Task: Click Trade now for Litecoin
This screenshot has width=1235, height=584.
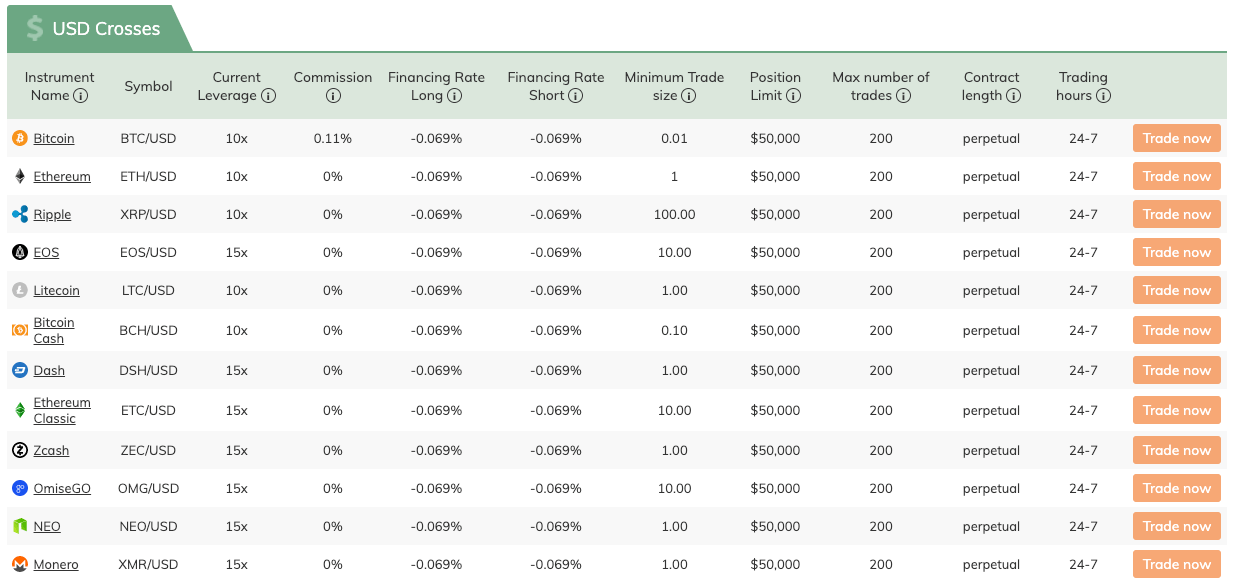Action: 1177,290
